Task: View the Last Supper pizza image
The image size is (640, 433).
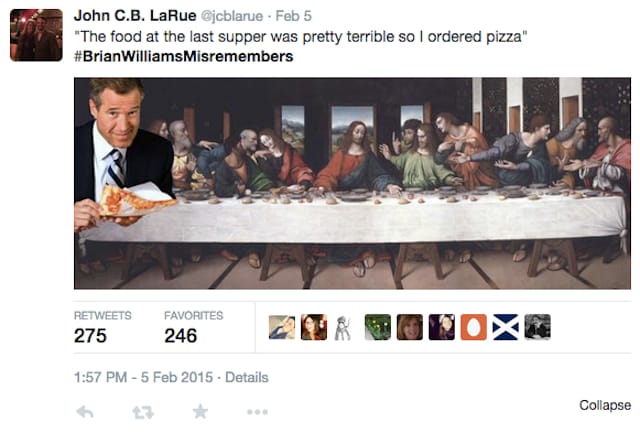Action: click(x=352, y=183)
